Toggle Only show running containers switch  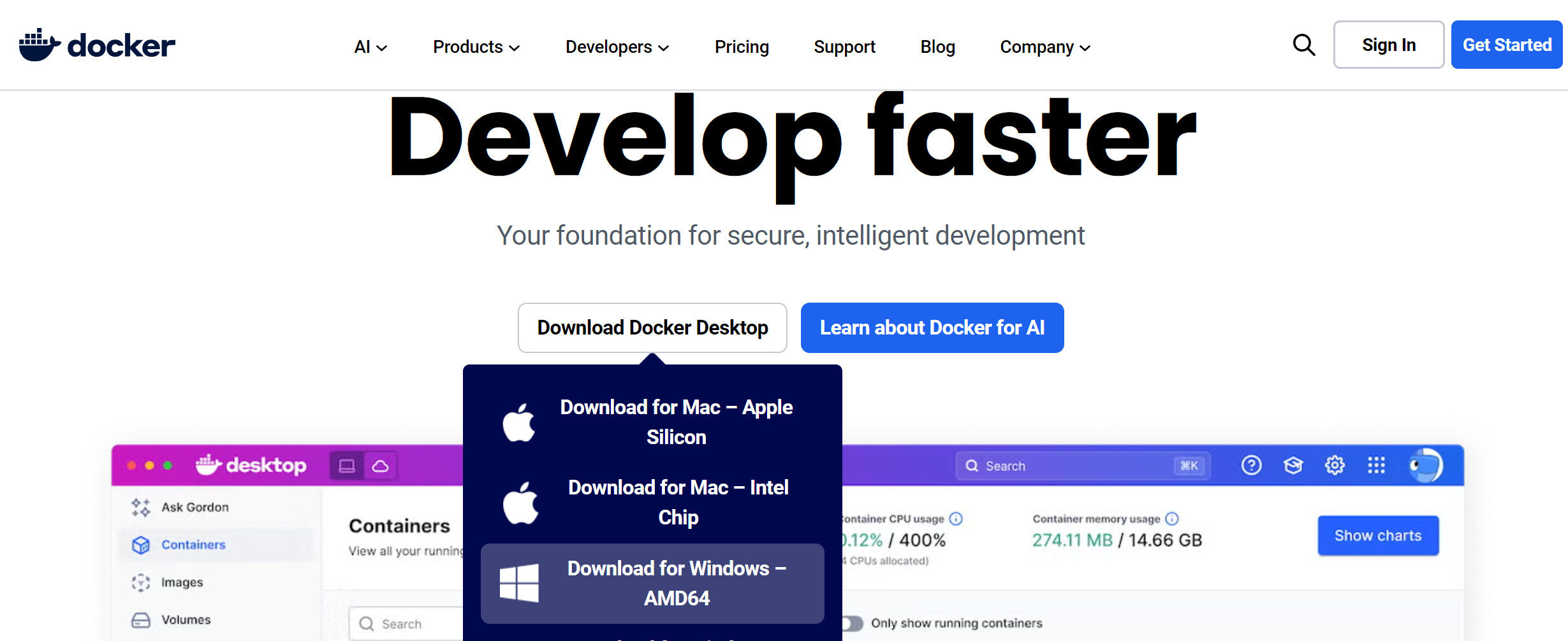pos(852,623)
